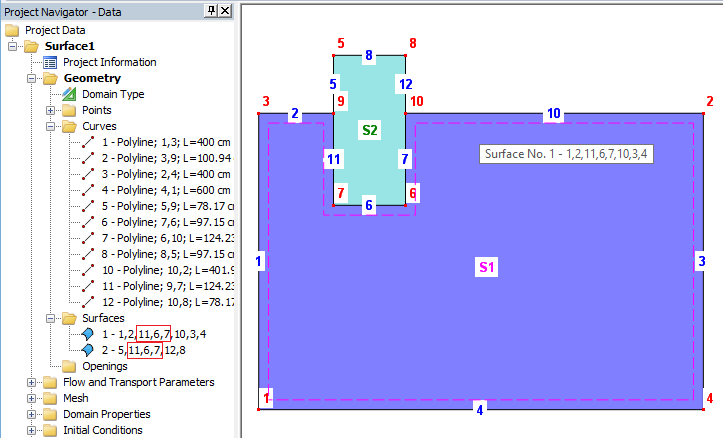Click the S1 surface label in the view
This screenshot has width=723, height=438.
(x=486, y=267)
